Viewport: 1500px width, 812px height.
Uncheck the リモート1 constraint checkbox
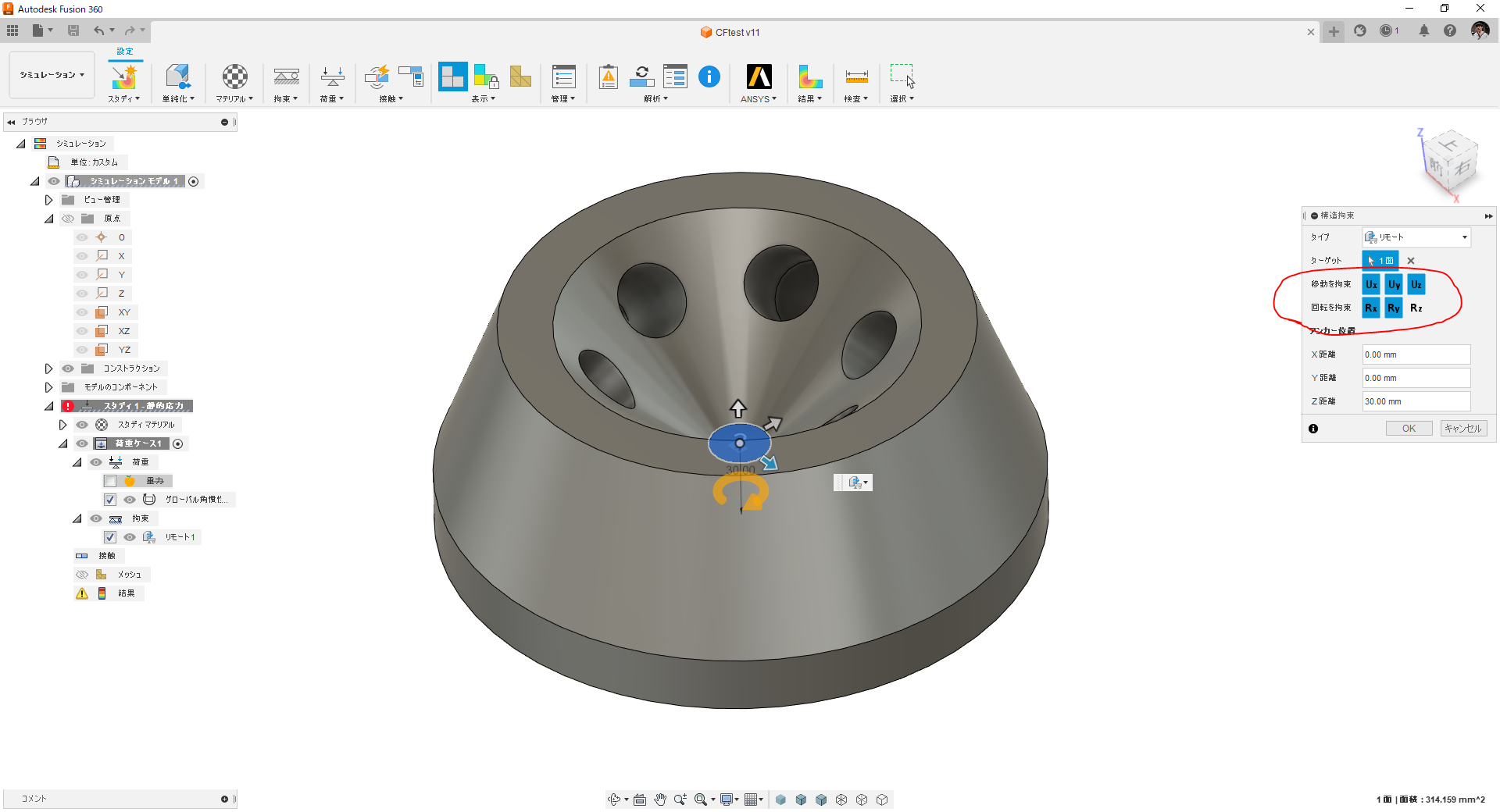(110, 537)
